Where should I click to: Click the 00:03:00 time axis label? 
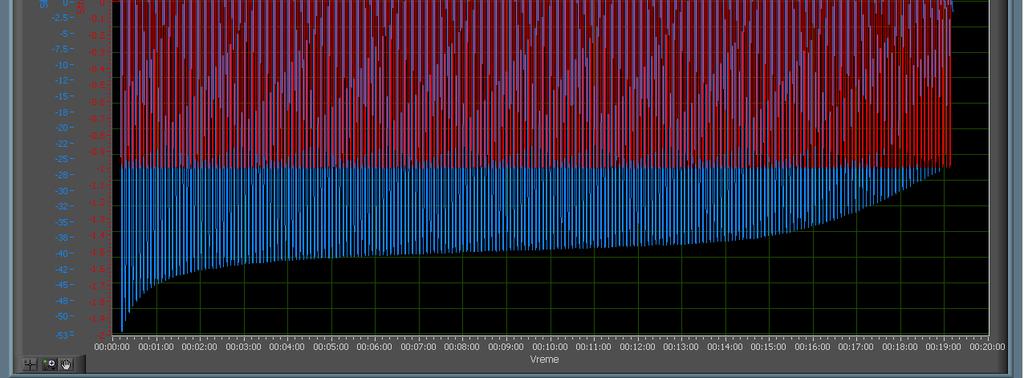[244, 347]
